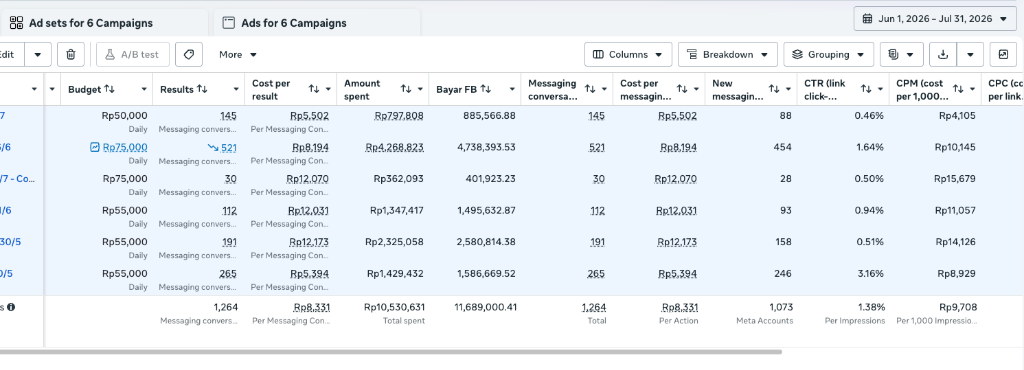Open Bayar FB column options arrow
Image resolution: width=1024 pixels, height=370 pixels.
click(x=513, y=89)
